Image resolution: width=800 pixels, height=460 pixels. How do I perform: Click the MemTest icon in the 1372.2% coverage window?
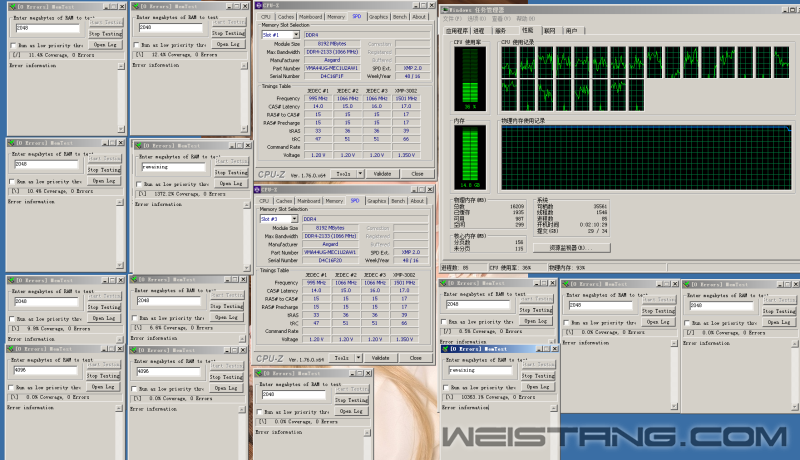[x=137, y=145]
